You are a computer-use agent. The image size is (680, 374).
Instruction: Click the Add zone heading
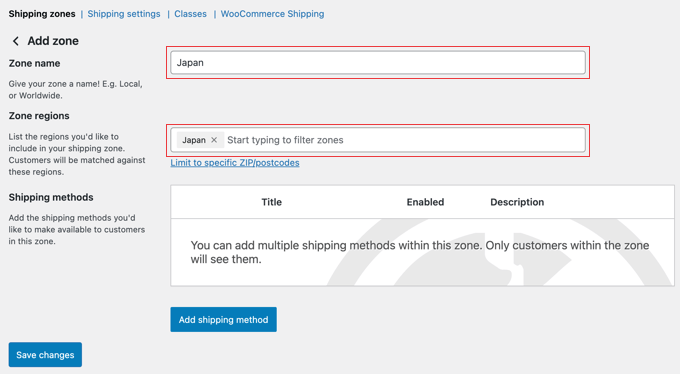(53, 41)
